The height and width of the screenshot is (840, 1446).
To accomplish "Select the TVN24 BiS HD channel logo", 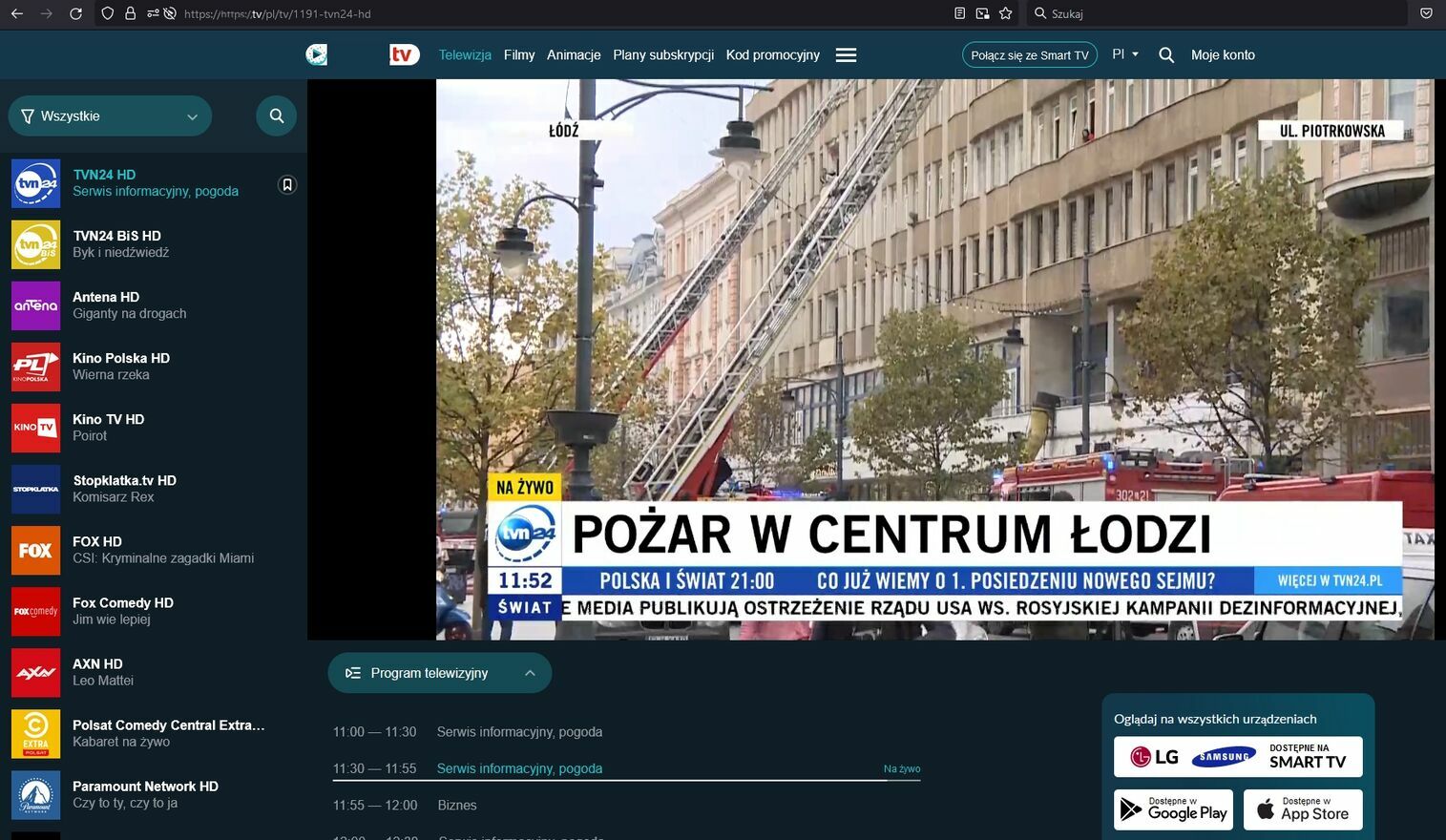I will (36, 244).
